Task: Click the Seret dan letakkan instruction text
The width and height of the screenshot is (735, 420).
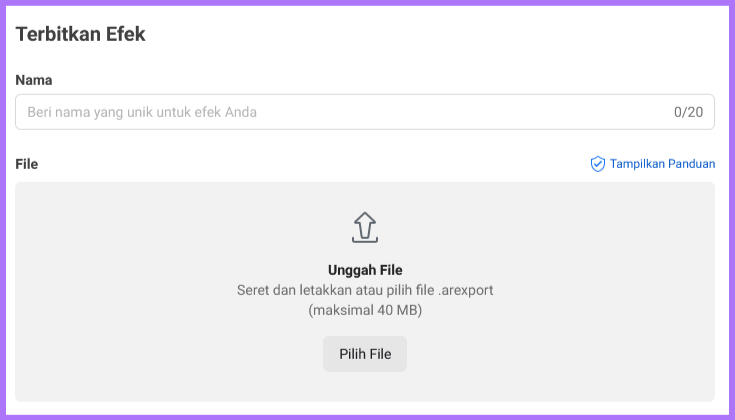Action: point(365,290)
